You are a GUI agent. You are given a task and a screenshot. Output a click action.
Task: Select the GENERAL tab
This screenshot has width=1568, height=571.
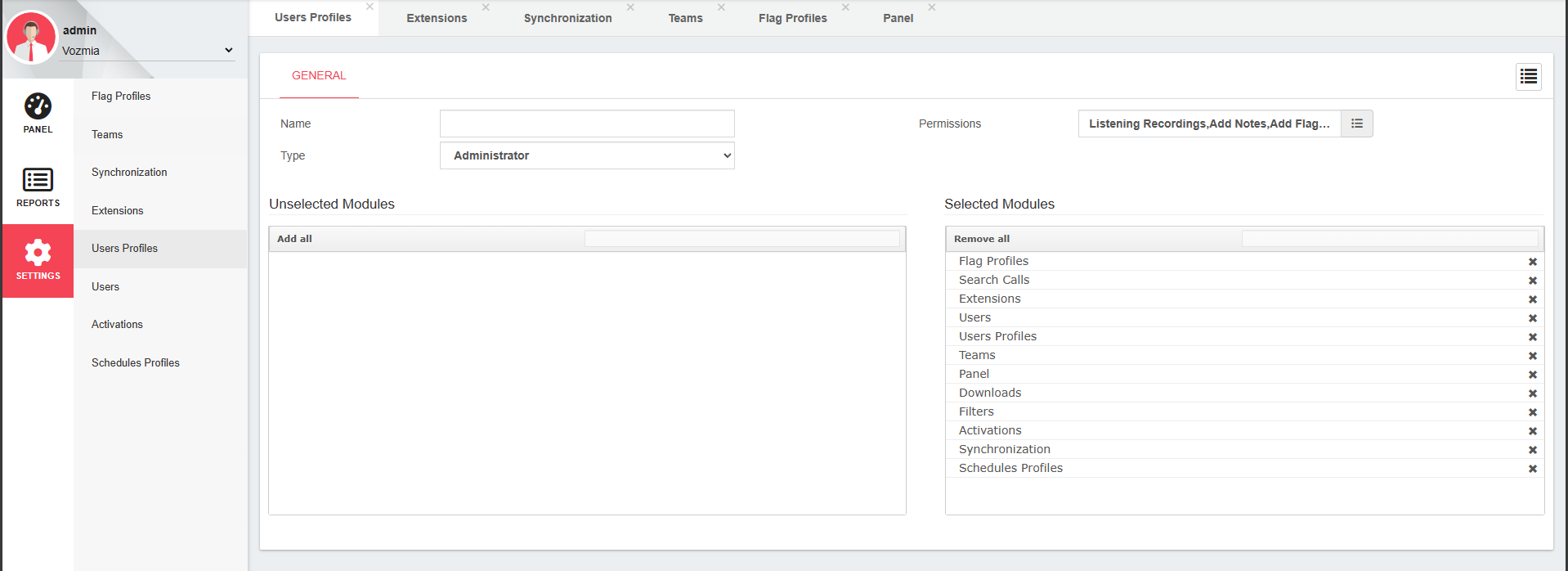coord(319,75)
